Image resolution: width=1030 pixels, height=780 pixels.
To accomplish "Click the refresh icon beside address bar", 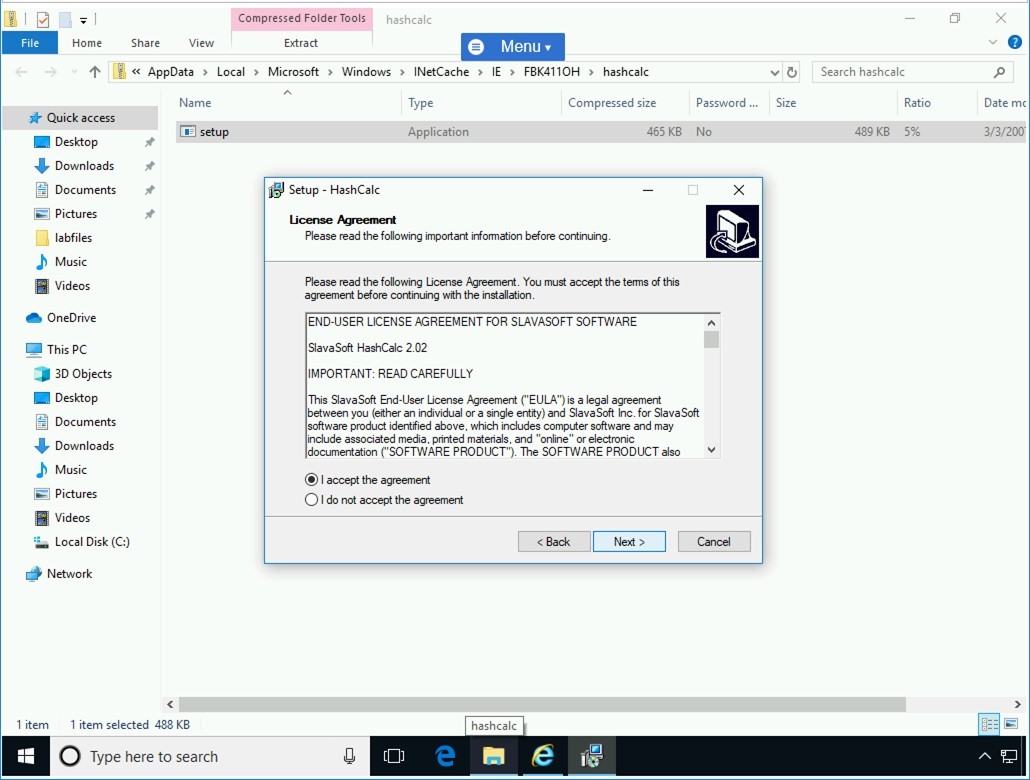I will coord(792,72).
